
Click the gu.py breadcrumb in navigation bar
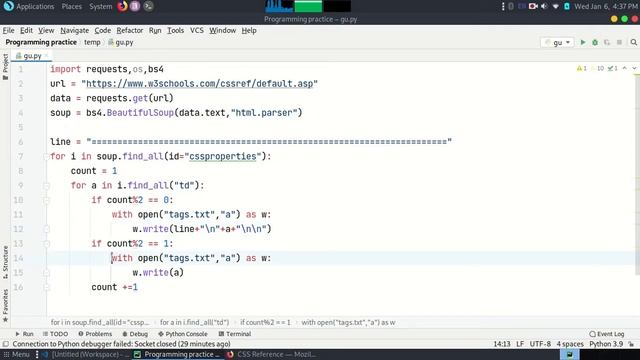(x=121, y=42)
